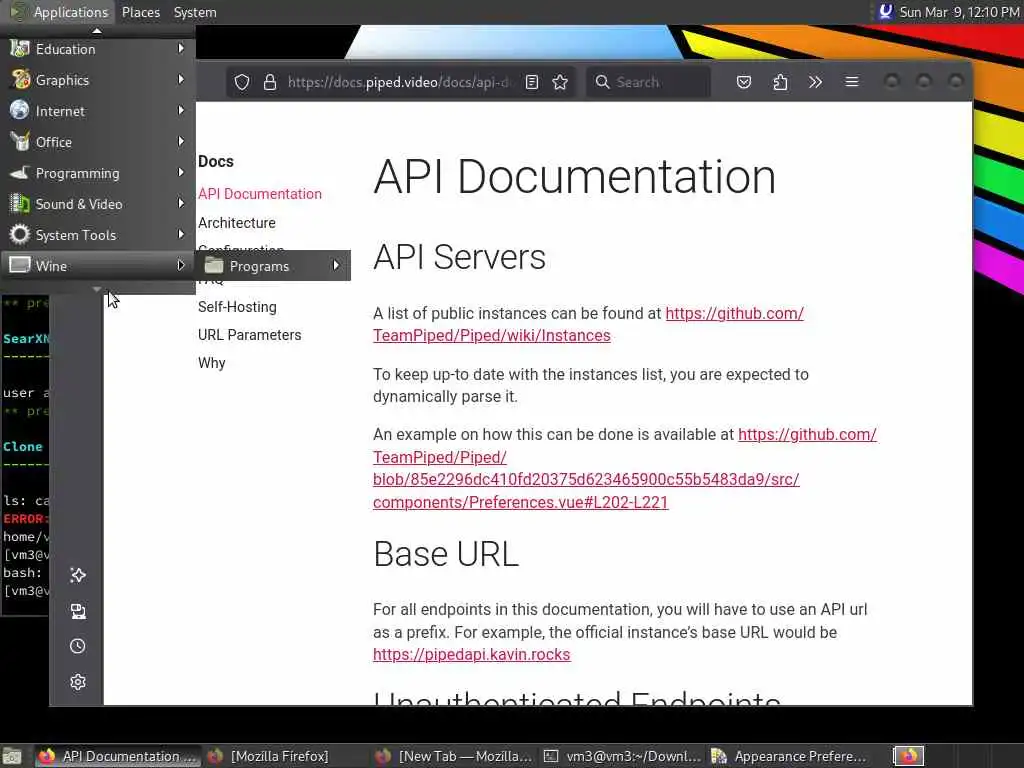Screen dimensions: 1024x768
Task: Open the pipedapi.kavin.rocks link
Action: [x=472, y=654]
